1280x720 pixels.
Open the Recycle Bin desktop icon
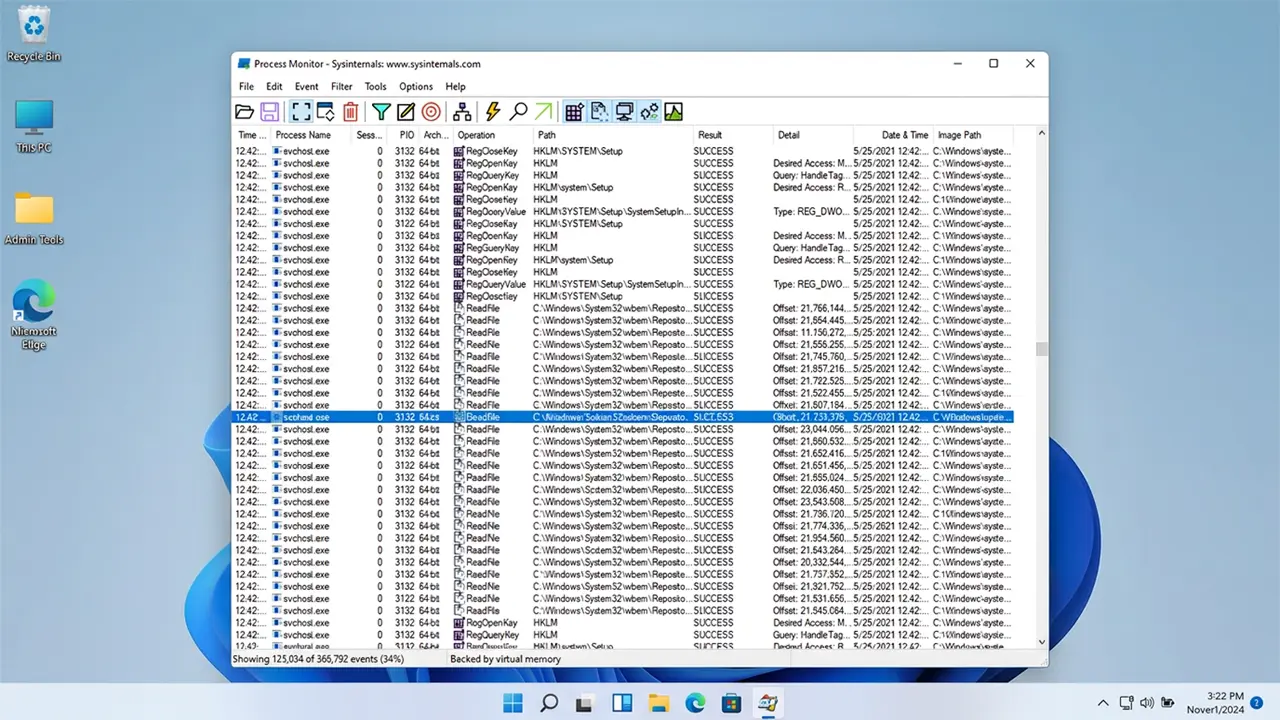click(34, 34)
